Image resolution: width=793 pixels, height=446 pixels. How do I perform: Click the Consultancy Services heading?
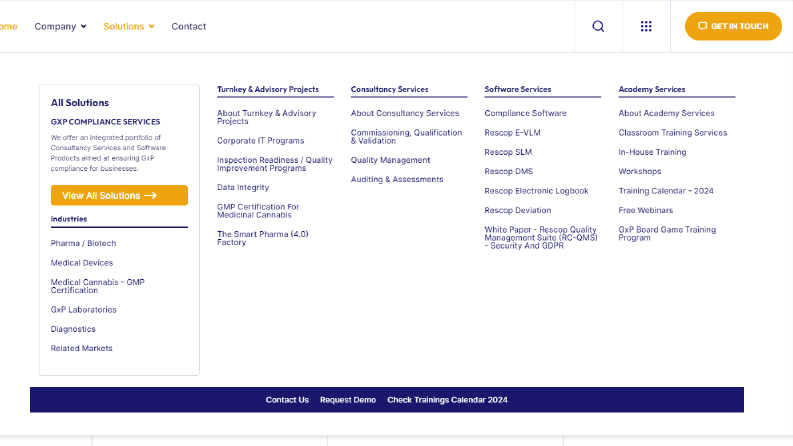tap(389, 89)
